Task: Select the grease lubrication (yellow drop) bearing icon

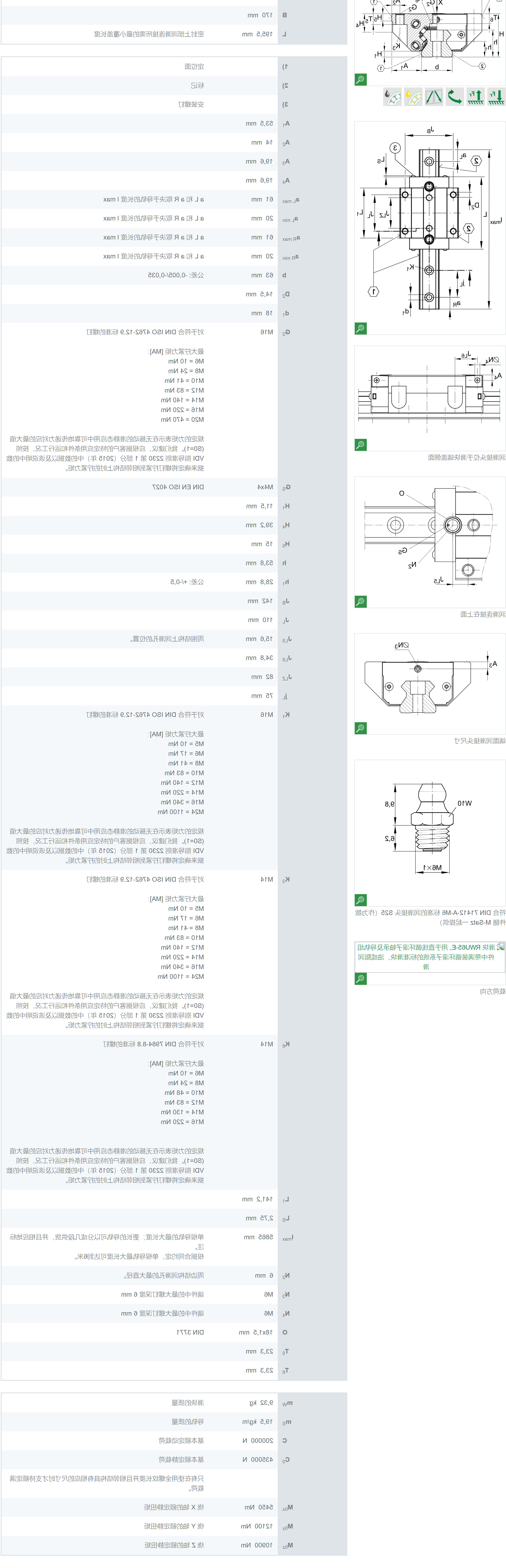Action: pyautogui.click(x=413, y=97)
